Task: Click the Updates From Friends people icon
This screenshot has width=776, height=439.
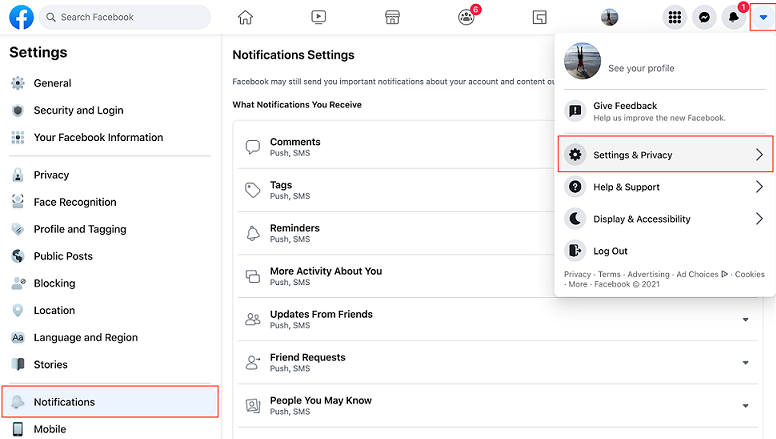Action: pos(253,319)
